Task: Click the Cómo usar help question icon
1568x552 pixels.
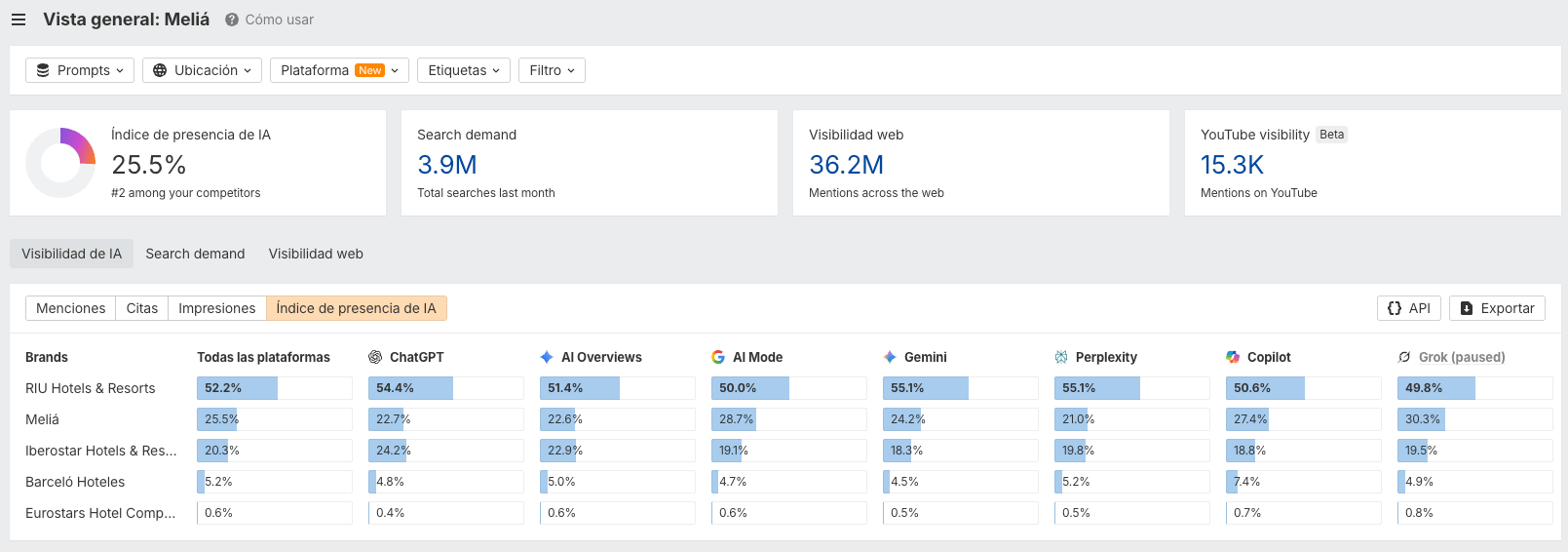Action: pos(232,20)
